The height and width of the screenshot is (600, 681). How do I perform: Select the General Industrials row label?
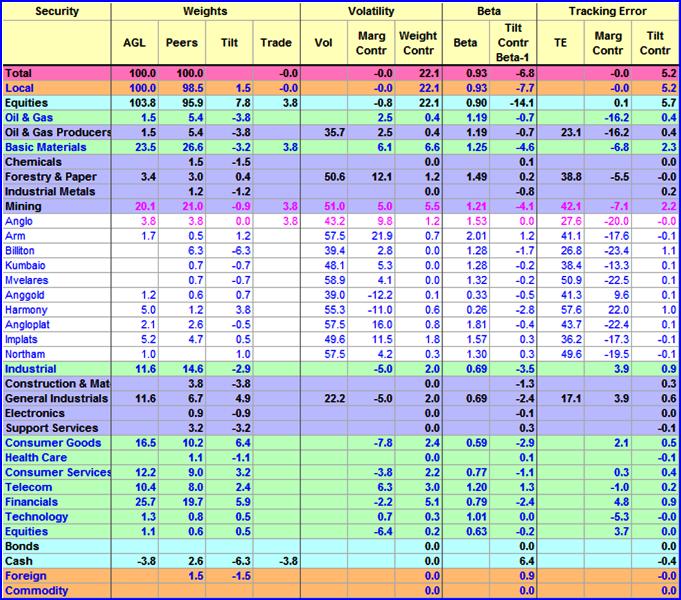coord(56,398)
